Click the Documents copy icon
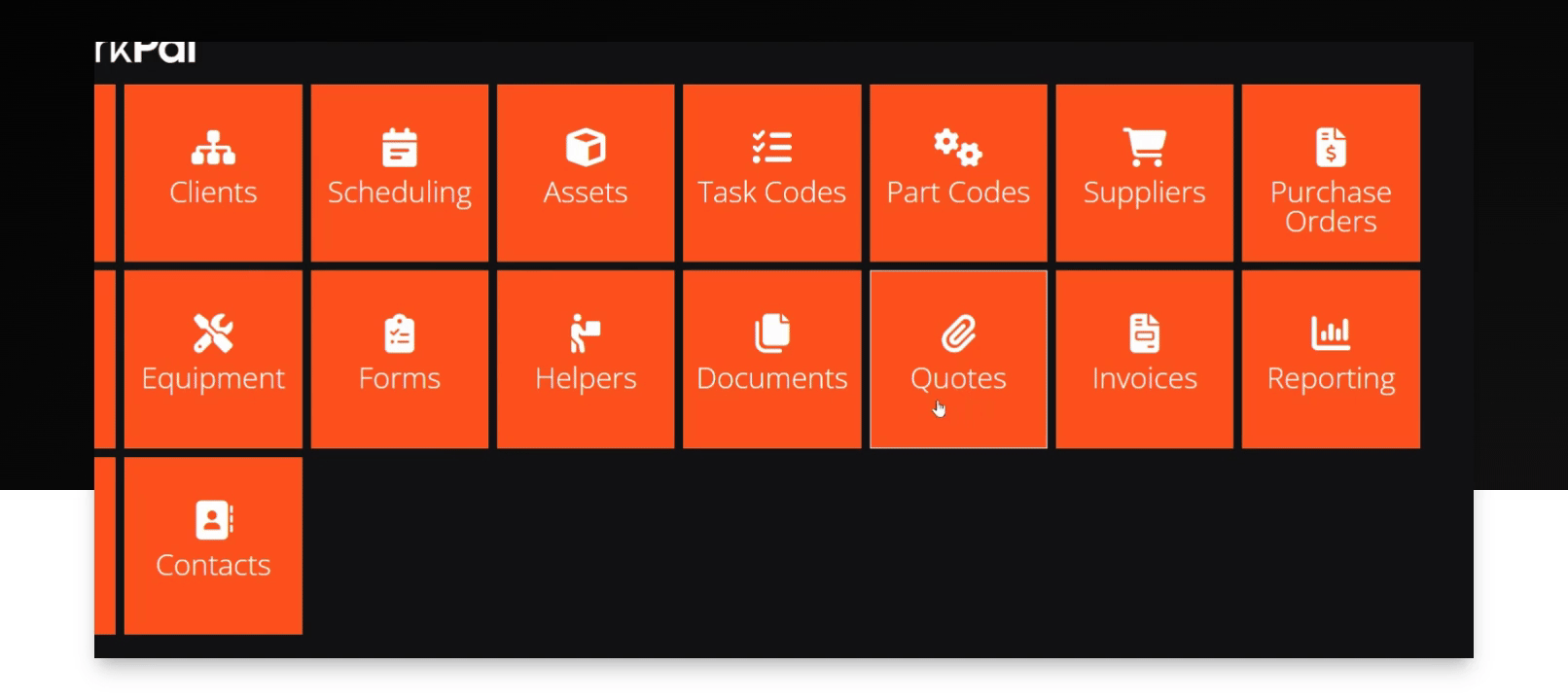 click(x=772, y=333)
